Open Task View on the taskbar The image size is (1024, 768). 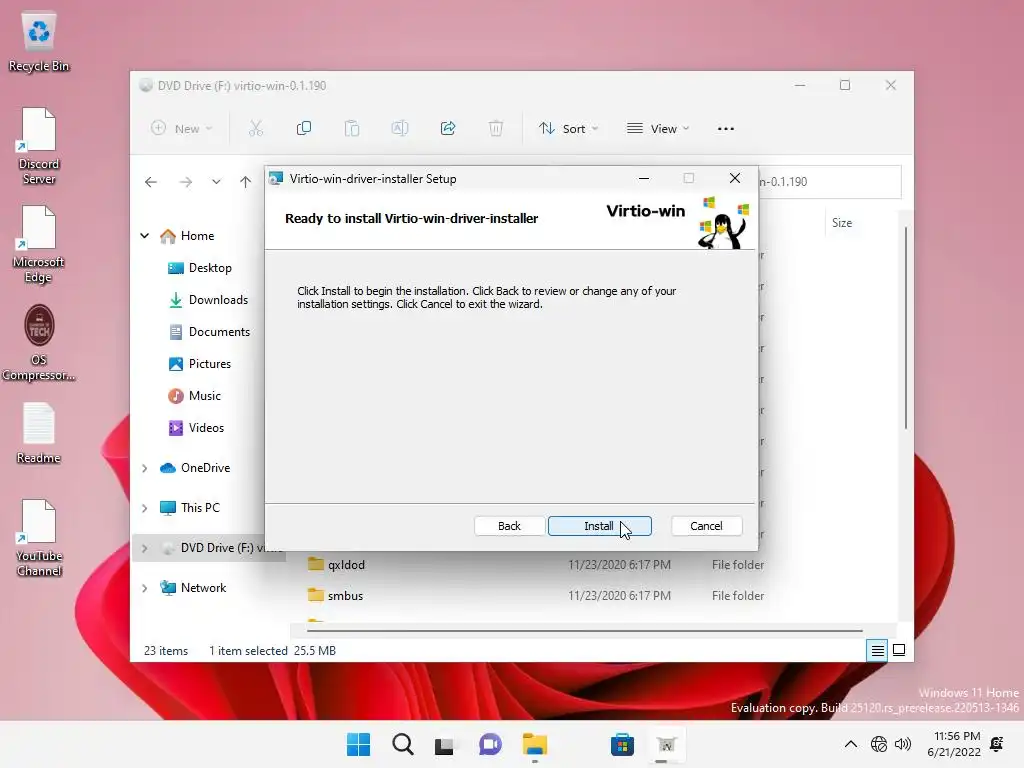pyautogui.click(x=445, y=744)
